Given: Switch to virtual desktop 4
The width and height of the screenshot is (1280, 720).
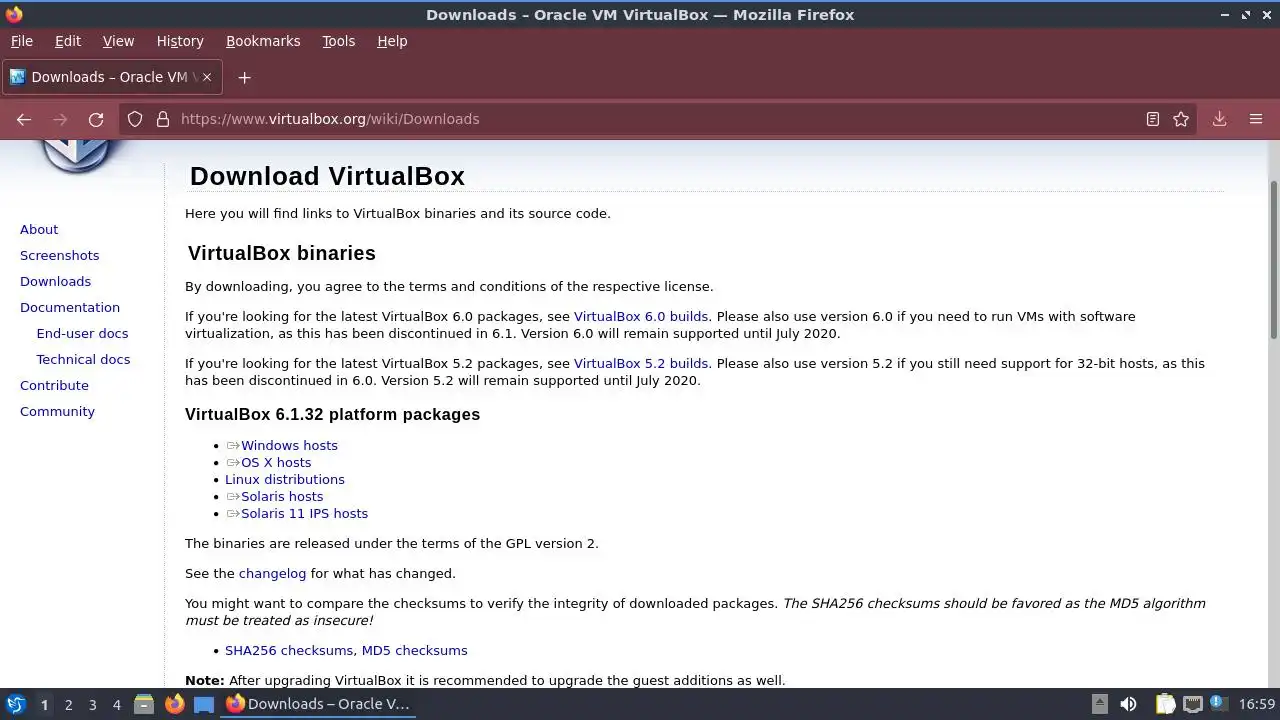Looking at the screenshot, I should [x=116, y=704].
